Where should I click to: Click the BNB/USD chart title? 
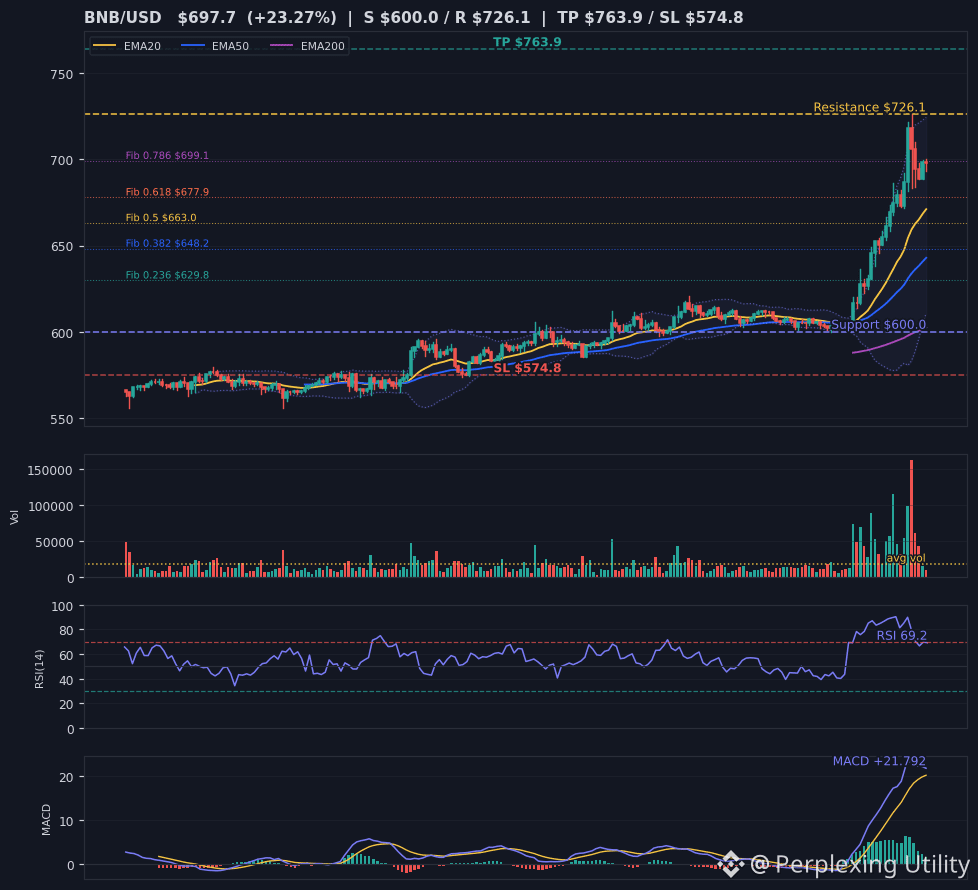pyautogui.click(x=122, y=17)
